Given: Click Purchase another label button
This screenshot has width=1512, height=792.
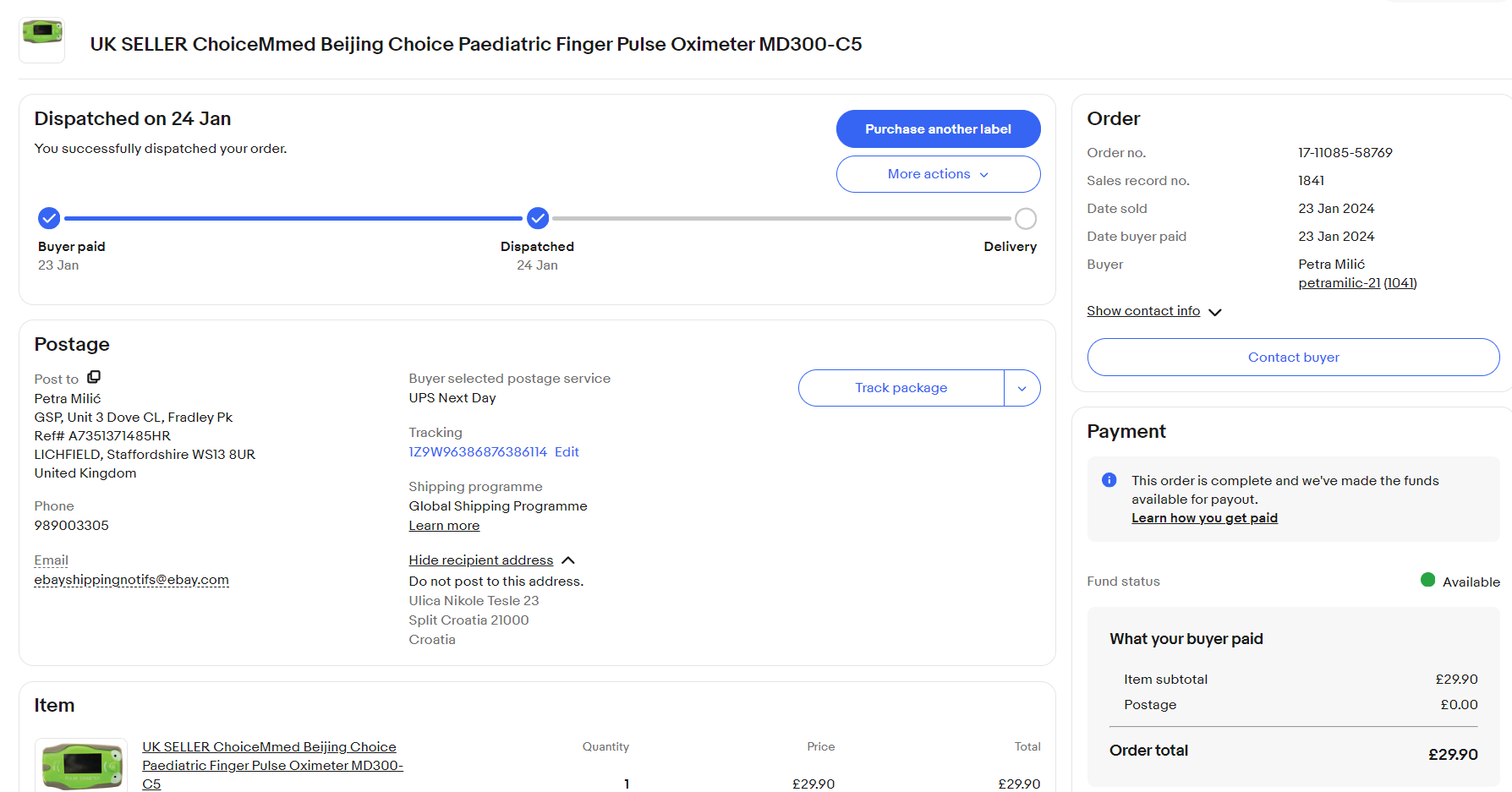Looking at the screenshot, I should 938,129.
